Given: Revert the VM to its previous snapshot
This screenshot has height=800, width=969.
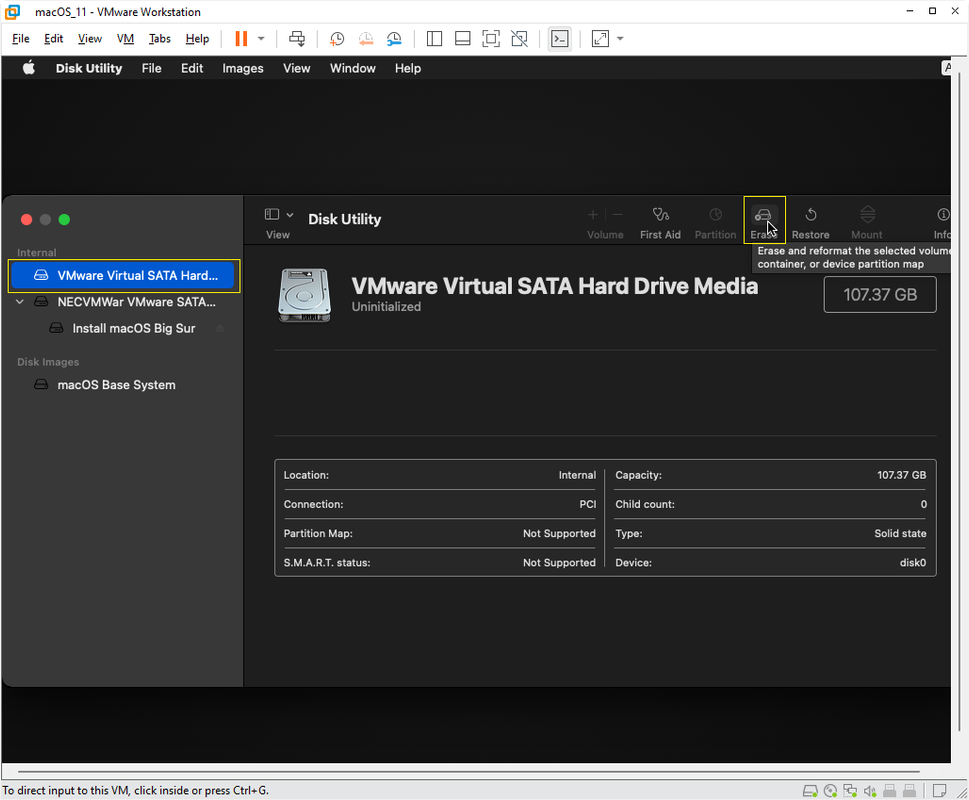Looking at the screenshot, I should [366, 39].
